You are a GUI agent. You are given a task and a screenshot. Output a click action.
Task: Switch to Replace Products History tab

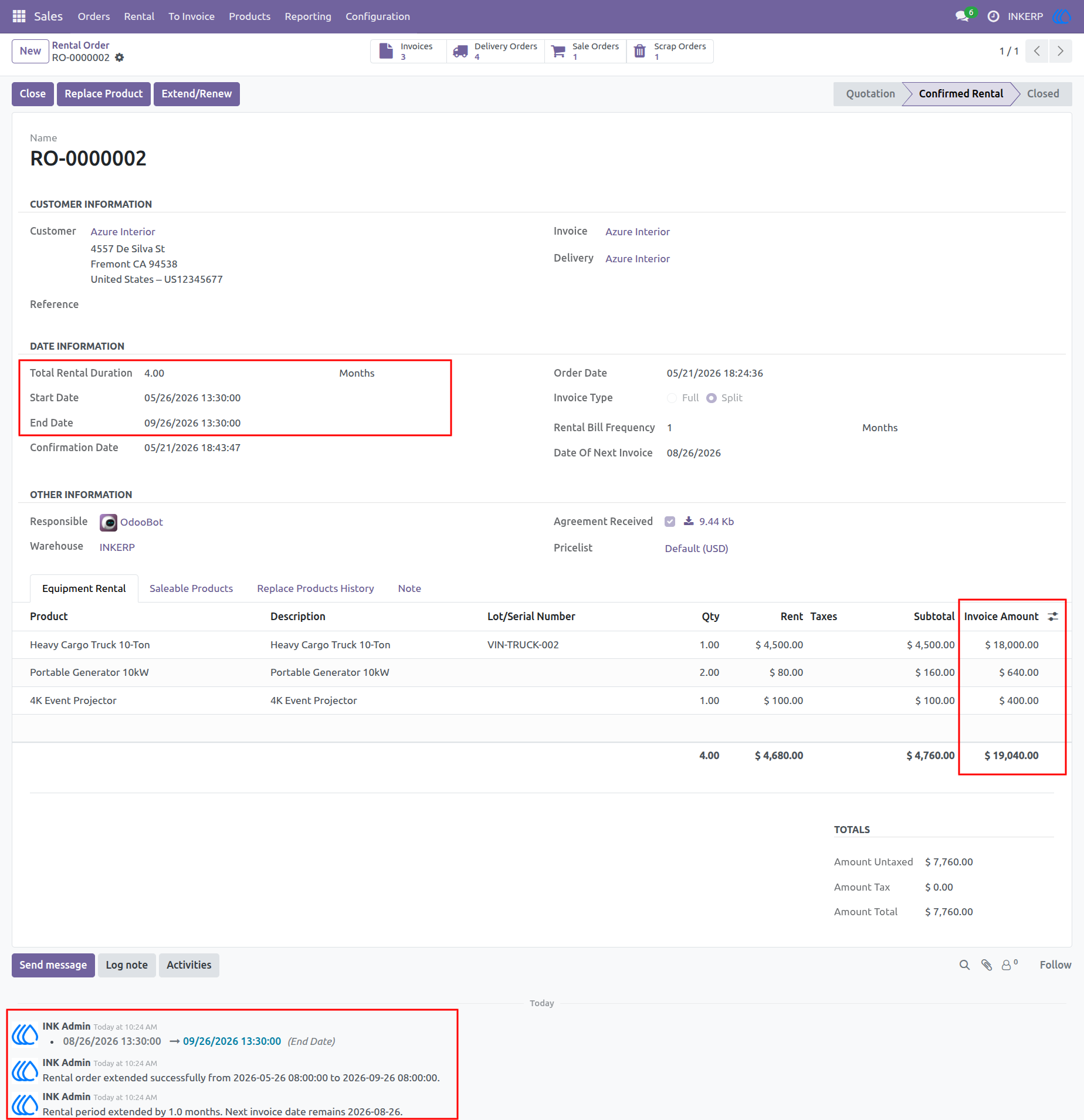tap(316, 588)
